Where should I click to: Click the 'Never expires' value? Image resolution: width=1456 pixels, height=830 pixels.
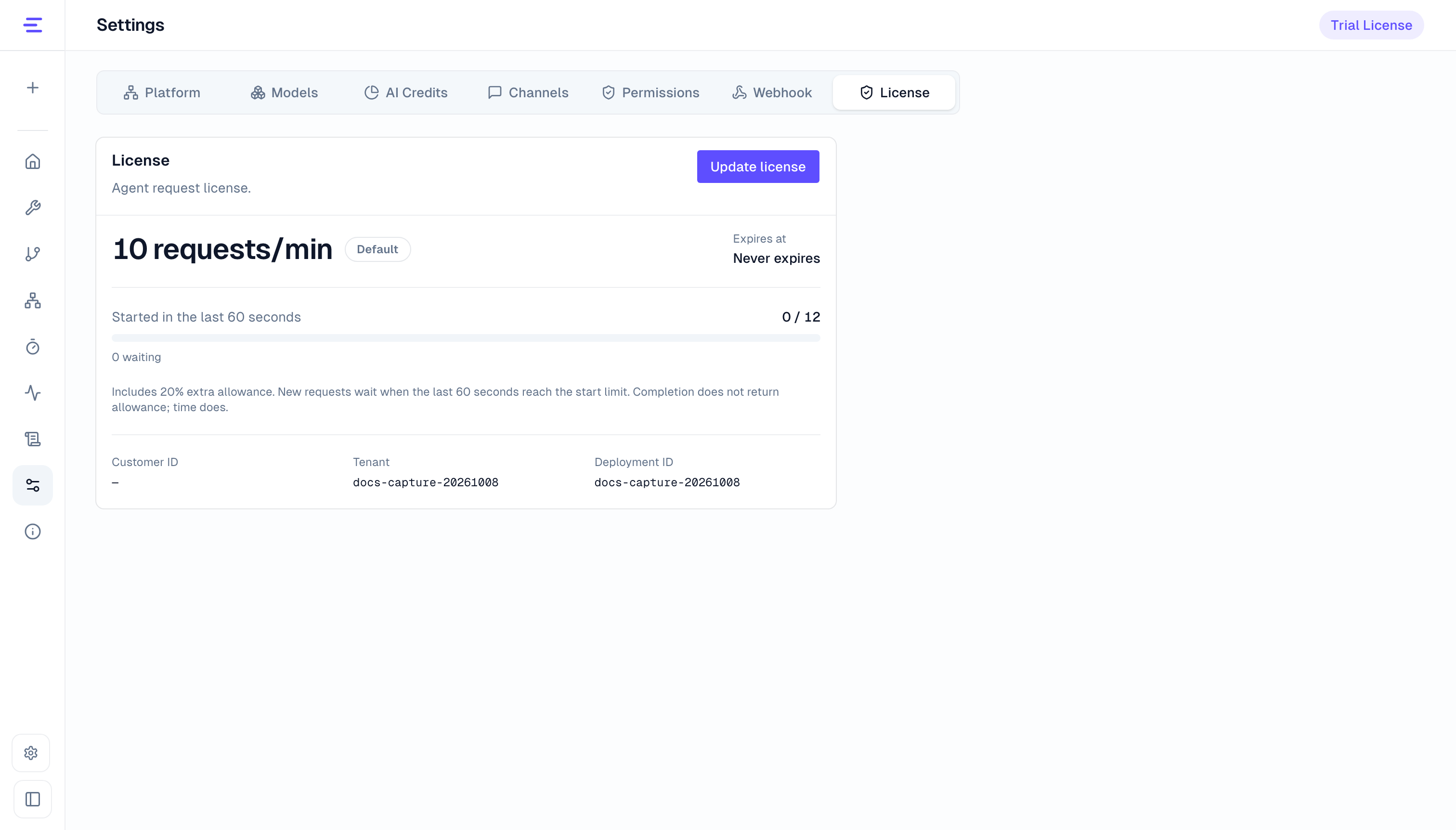[777, 258]
